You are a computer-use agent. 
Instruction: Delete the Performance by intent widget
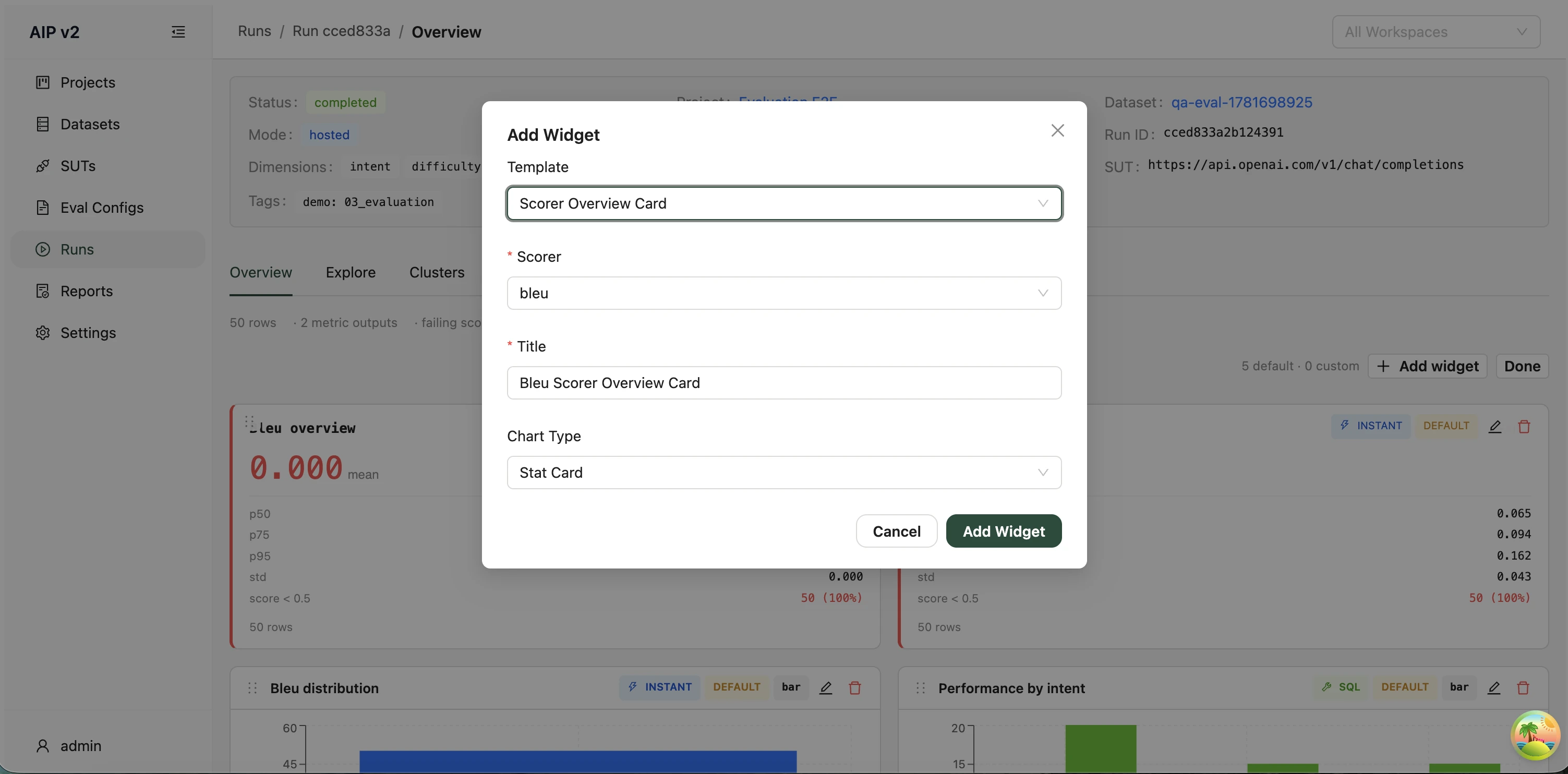1523,687
